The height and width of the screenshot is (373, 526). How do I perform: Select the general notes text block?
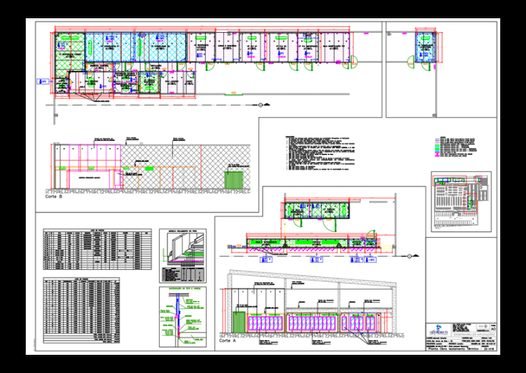320,154
